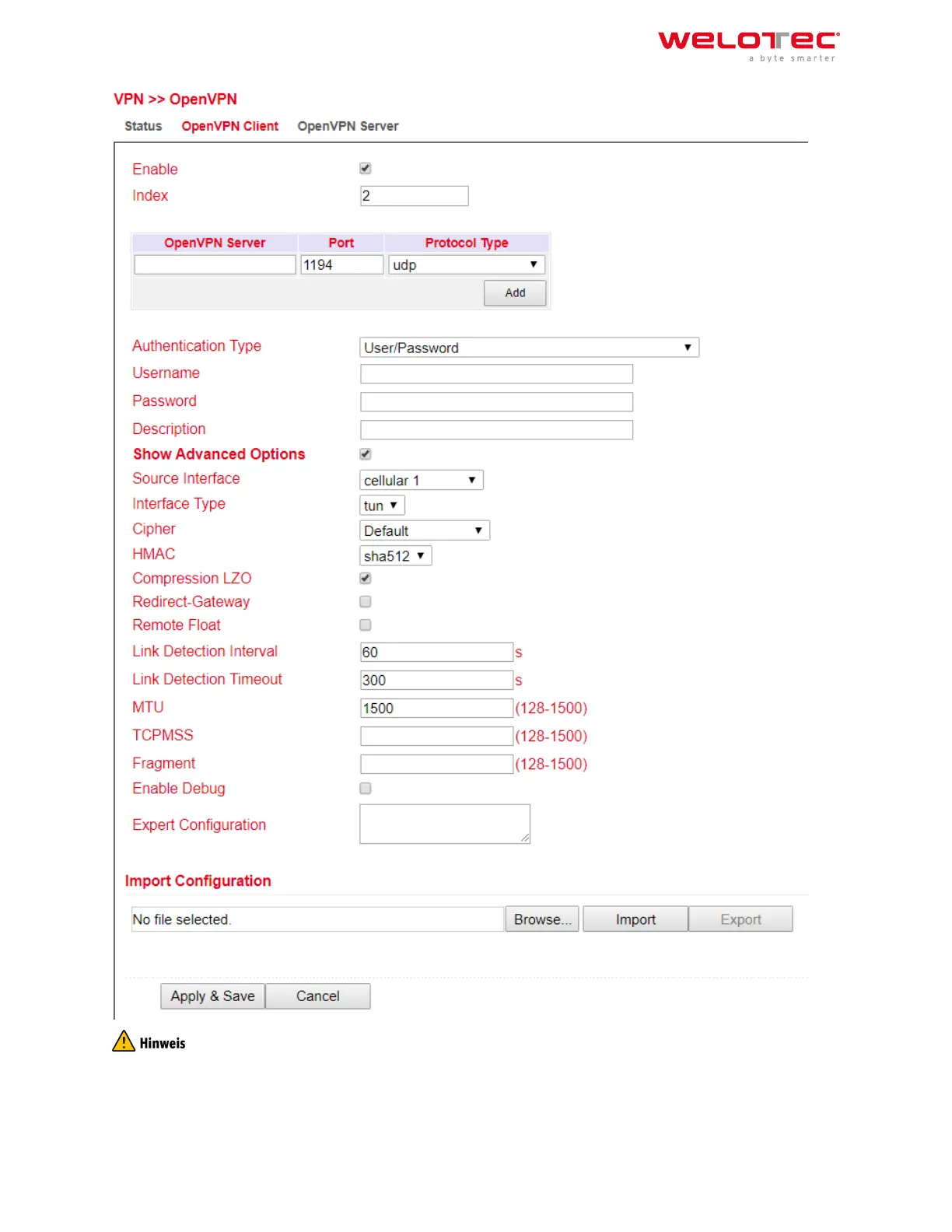952x1232 pixels.
Task: Open the HMAC sha512 dropdown
Action: (x=396, y=555)
